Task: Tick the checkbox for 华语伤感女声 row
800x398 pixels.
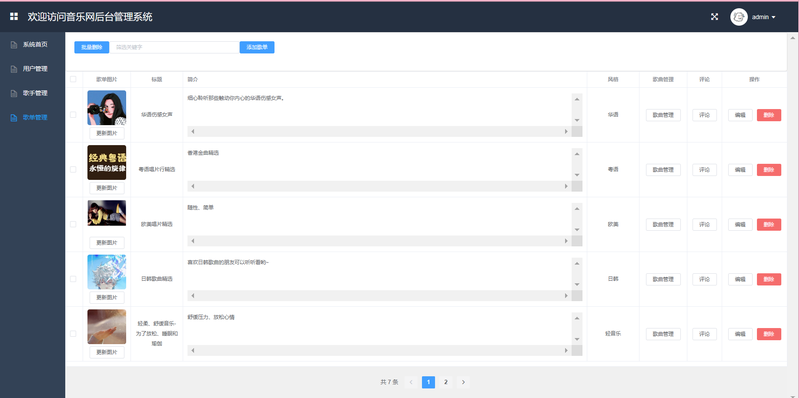Action: [73, 115]
